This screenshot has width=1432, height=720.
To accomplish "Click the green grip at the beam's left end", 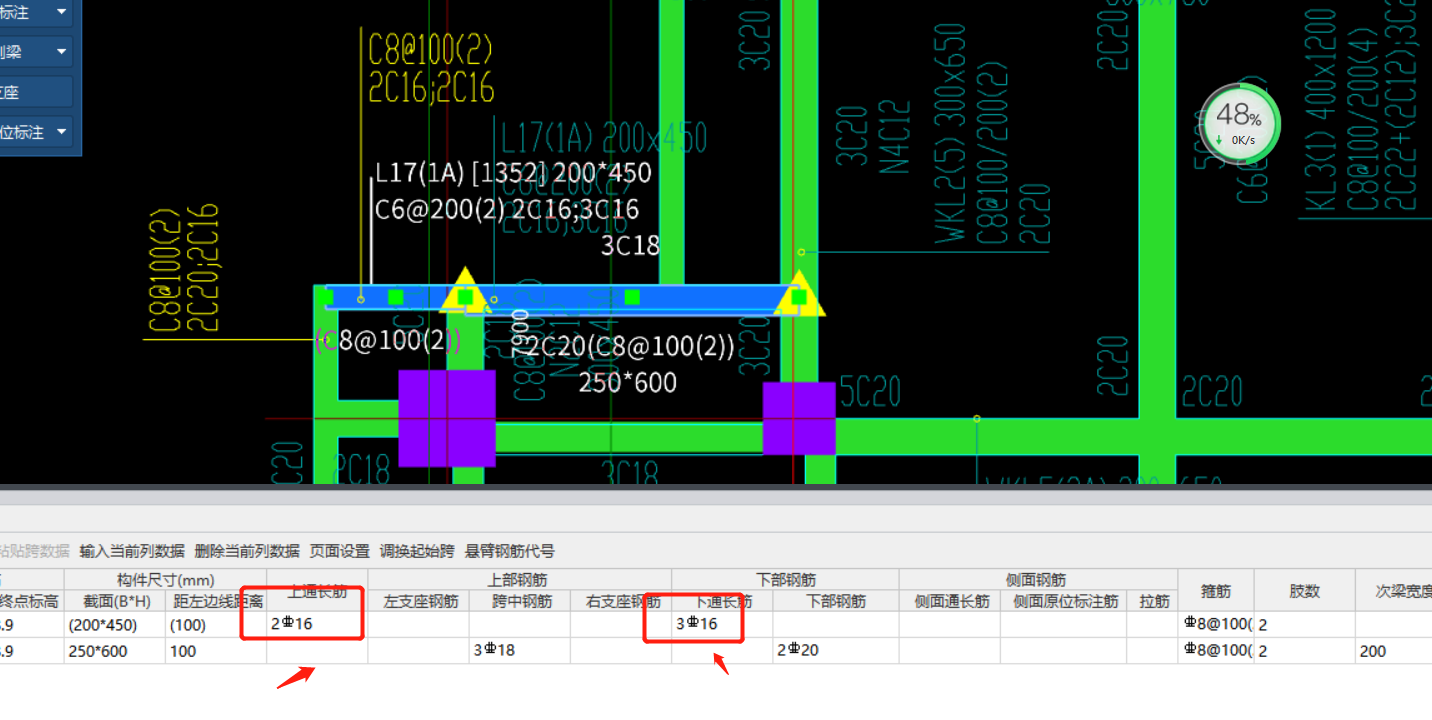I will (x=325, y=297).
